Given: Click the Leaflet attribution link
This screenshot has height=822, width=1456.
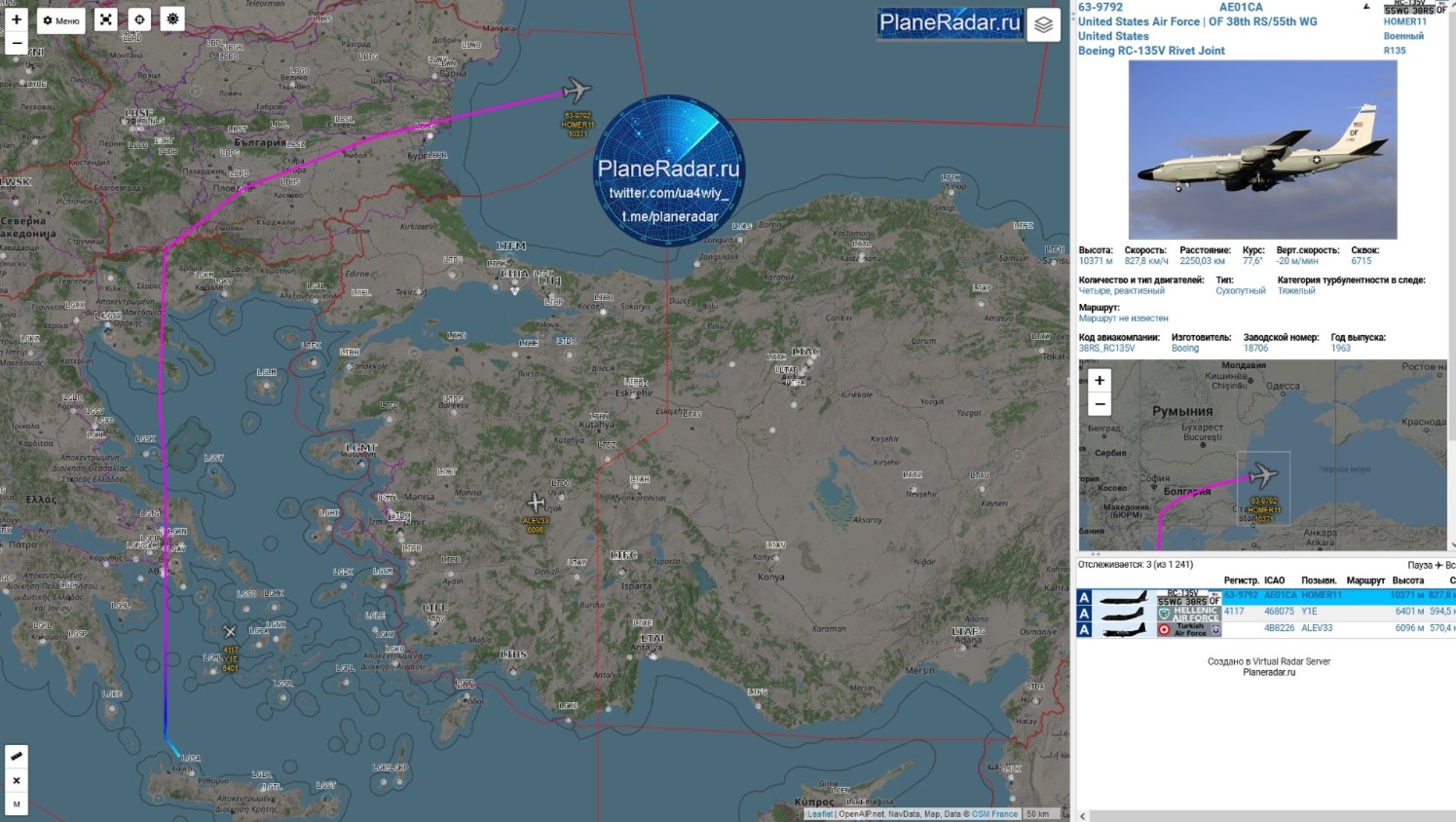Looking at the screenshot, I should point(820,814).
